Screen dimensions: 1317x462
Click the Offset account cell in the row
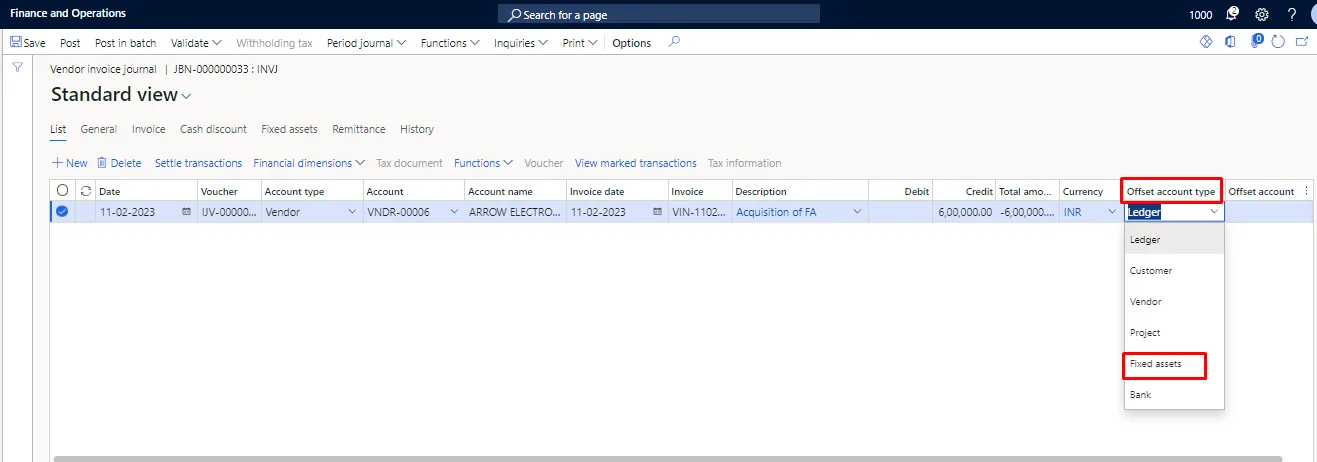pyautogui.click(x=1269, y=212)
